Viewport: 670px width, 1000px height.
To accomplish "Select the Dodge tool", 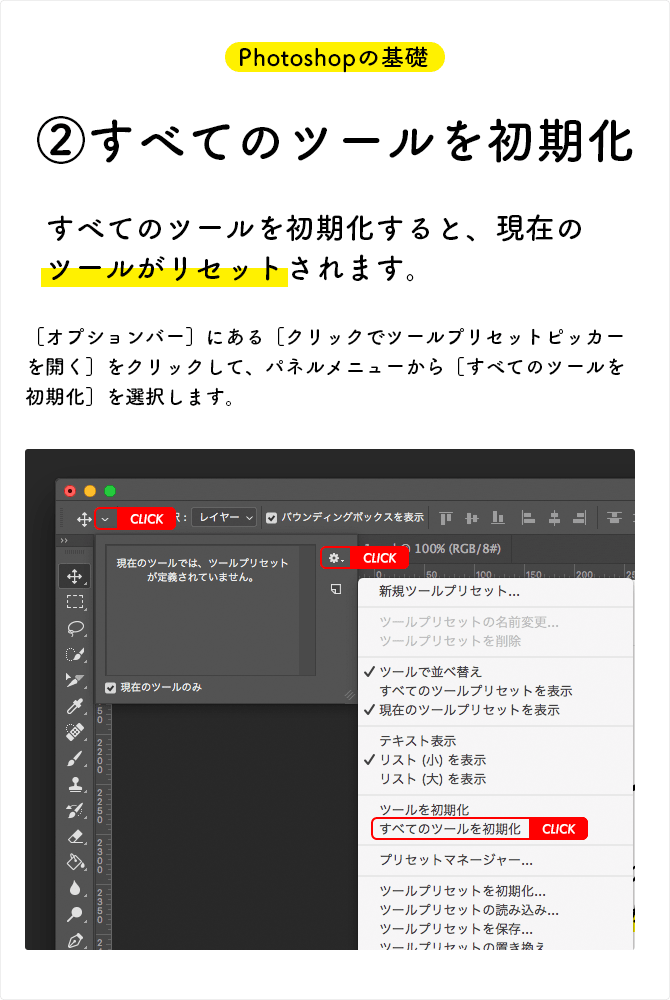I will pyautogui.click(x=75, y=915).
